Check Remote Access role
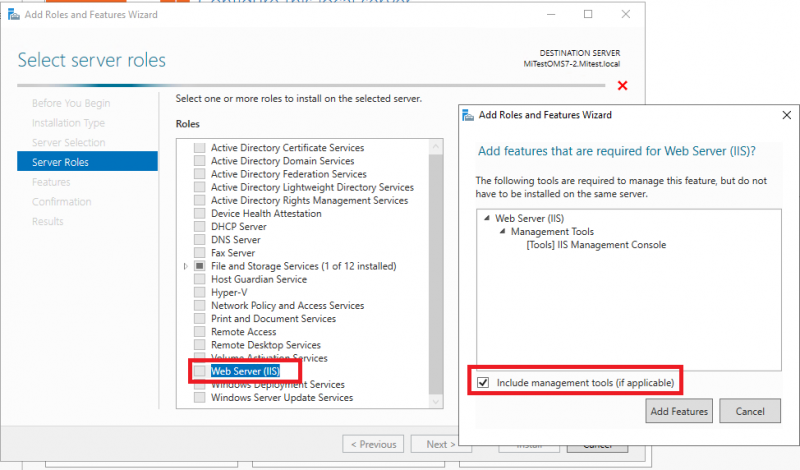The image size is (800, 470). [199, 332]
